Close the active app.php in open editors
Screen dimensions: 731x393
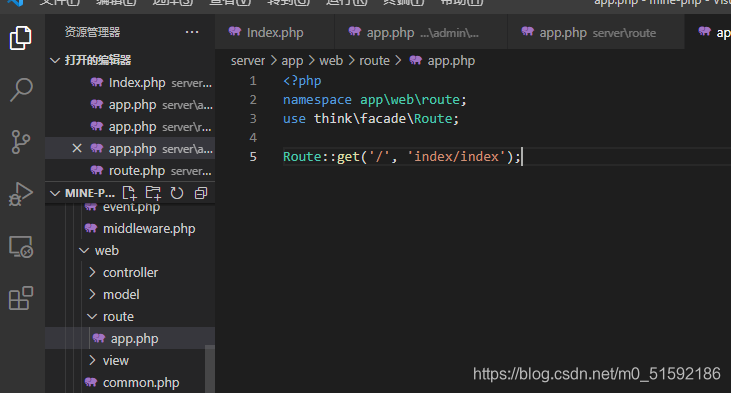pyautogui.click(x=77, y=148)
